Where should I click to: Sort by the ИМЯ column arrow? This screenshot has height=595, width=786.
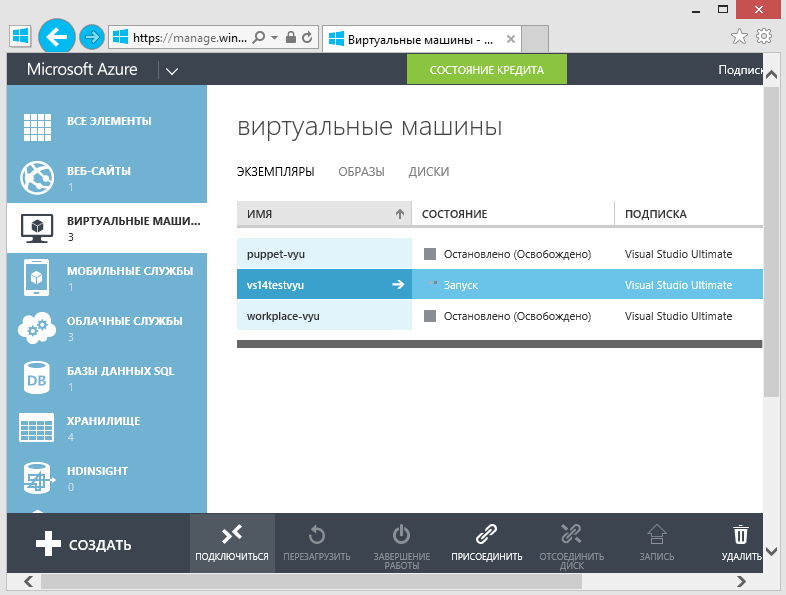pos(400,214)
